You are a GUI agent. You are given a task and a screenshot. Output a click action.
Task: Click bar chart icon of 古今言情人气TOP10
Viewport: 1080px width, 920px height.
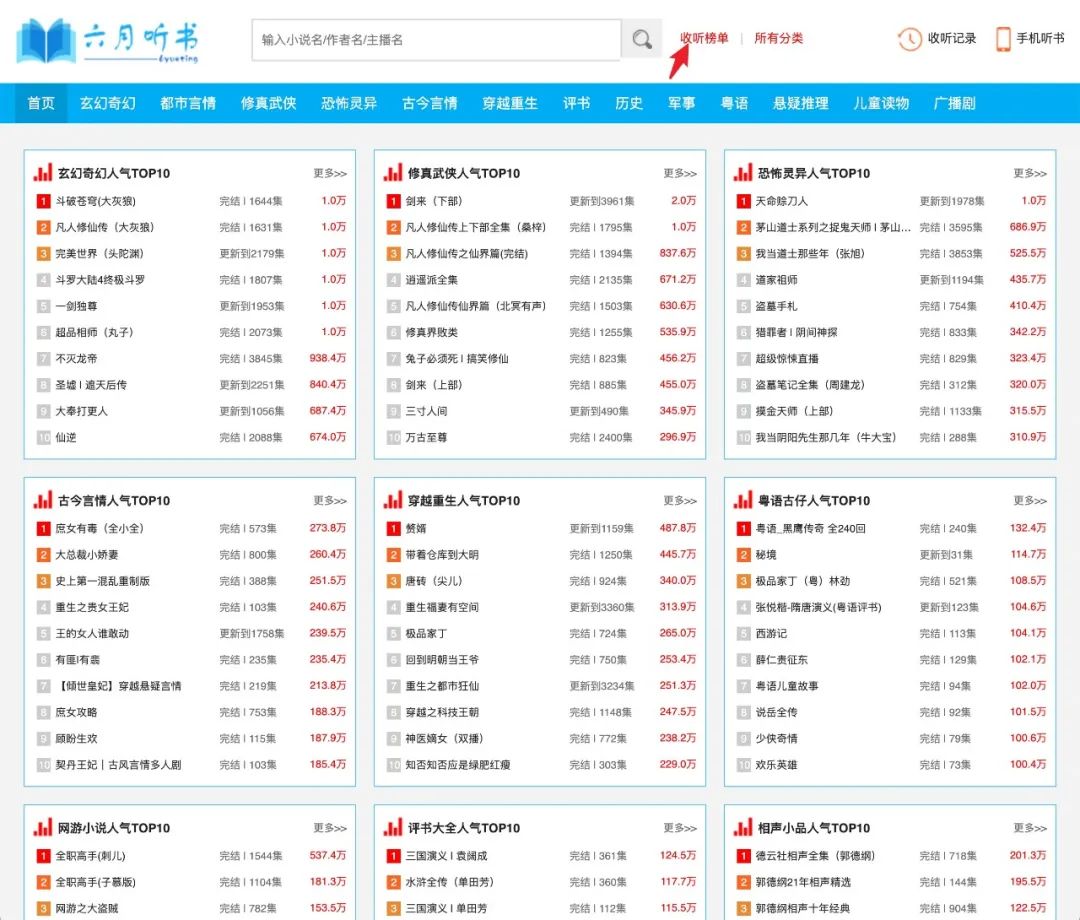click(43, 500)
